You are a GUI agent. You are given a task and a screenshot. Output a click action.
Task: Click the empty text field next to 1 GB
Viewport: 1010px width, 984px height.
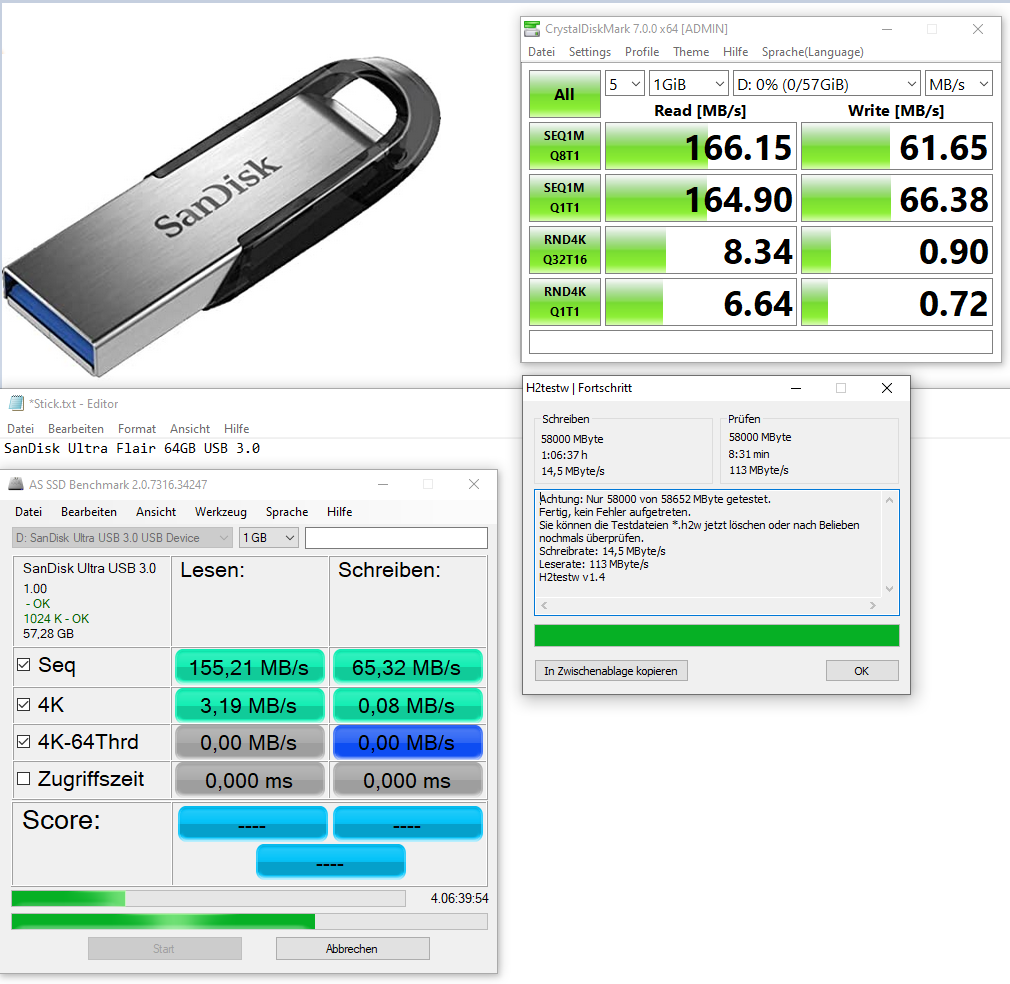pos(396,538)
